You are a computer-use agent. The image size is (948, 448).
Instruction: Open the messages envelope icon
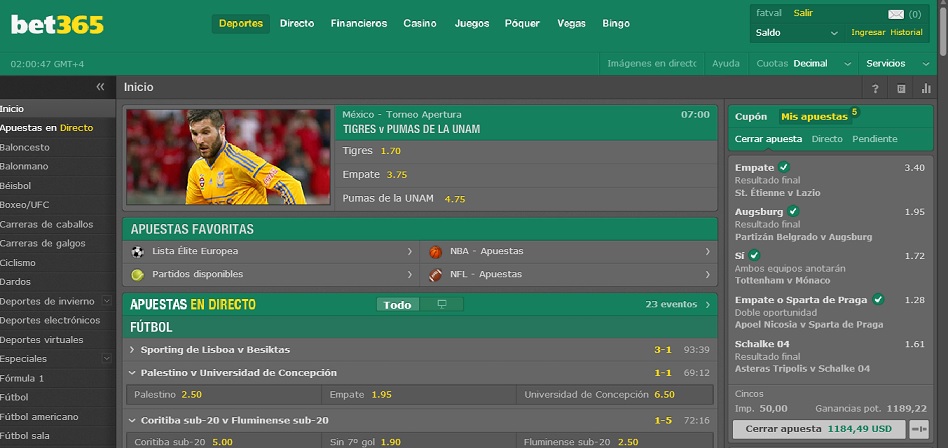pyautogui.click(x=895, y=15)
